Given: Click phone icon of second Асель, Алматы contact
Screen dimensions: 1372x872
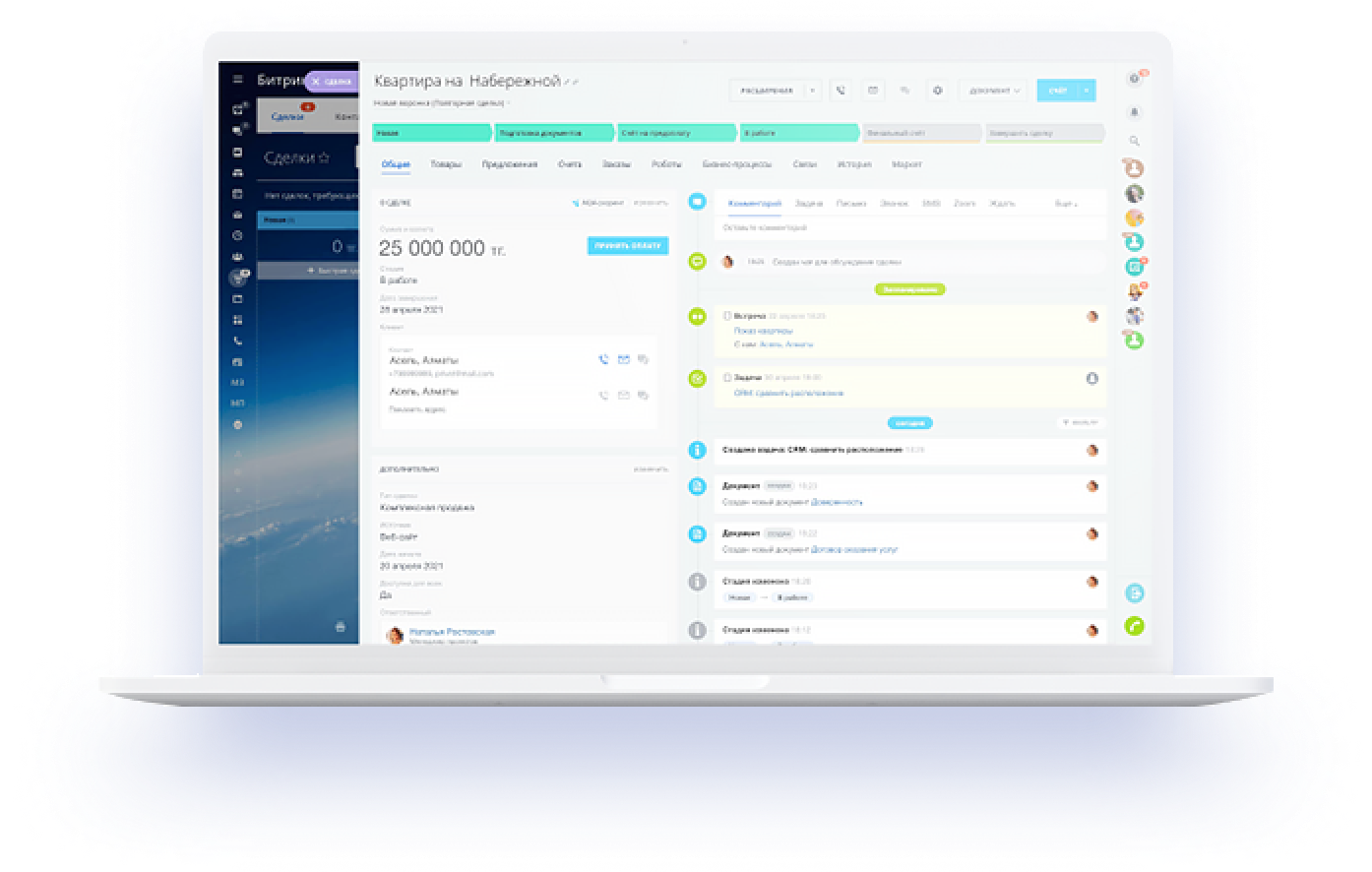Looking at the screenshot, I should click(x=603, y=395).
